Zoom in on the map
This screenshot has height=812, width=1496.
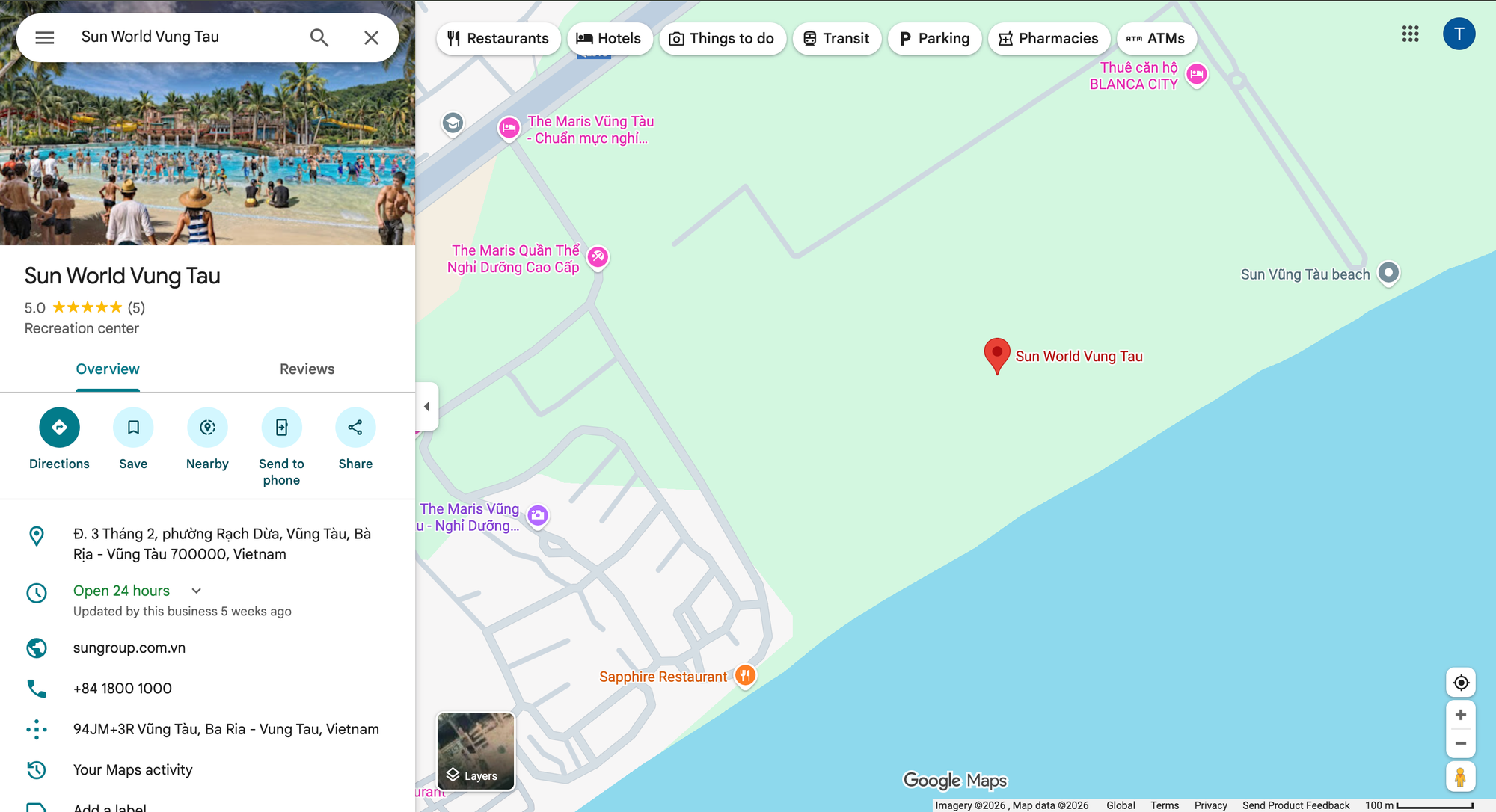point(1461,716)
